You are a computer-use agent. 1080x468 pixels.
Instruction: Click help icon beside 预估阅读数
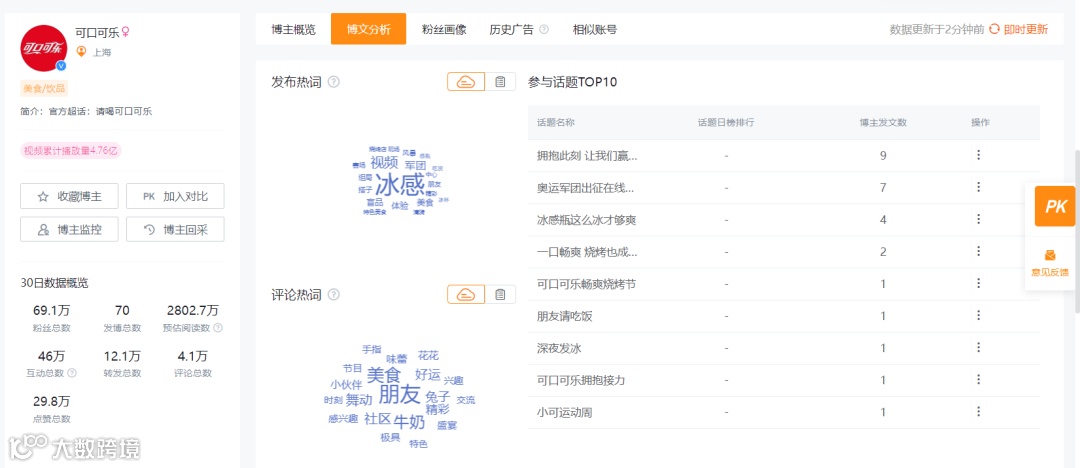218,328
